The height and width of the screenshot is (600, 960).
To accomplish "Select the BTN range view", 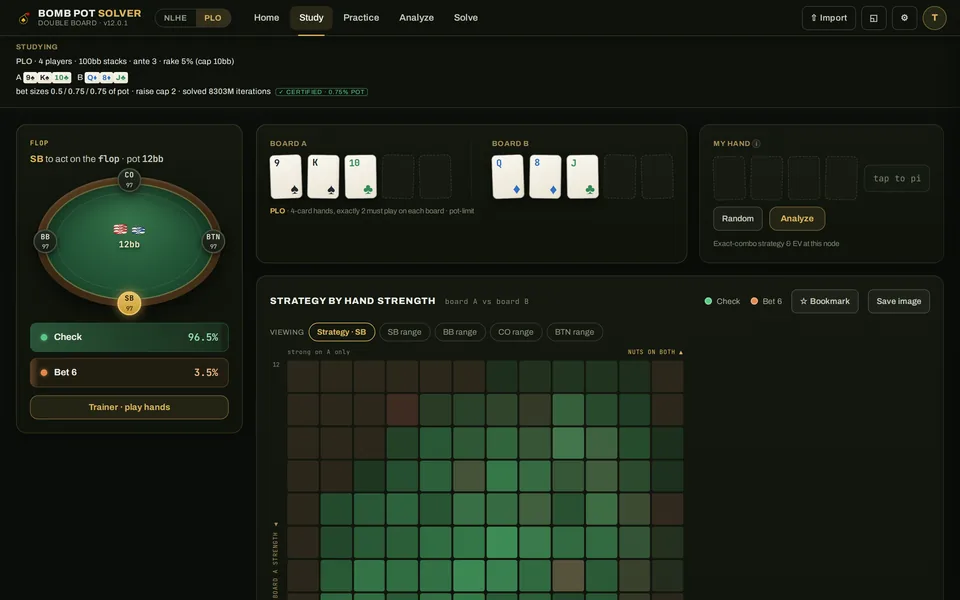I will 574,332.
